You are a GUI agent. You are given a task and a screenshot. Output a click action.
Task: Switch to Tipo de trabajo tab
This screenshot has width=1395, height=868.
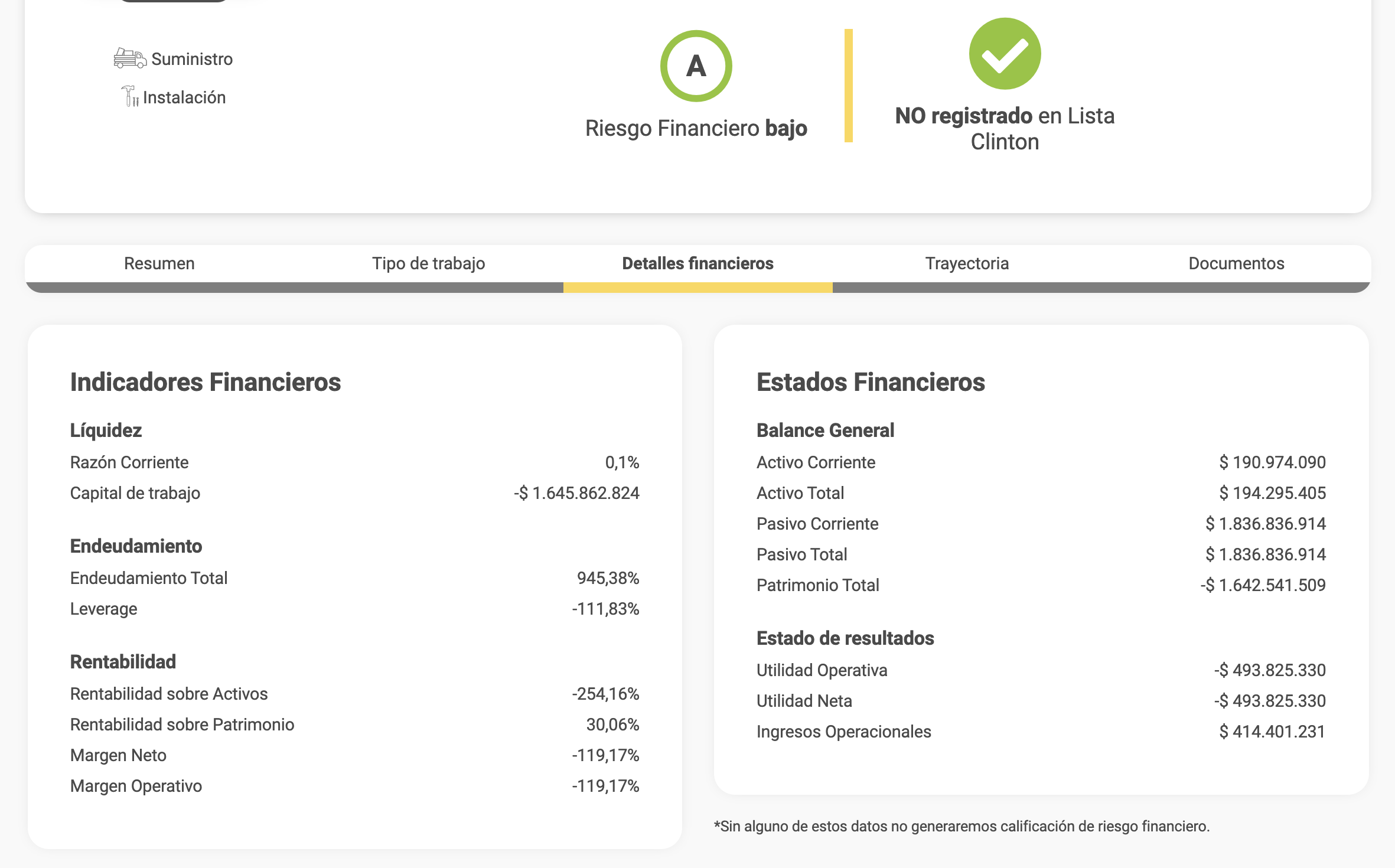(x=428, y=263)
